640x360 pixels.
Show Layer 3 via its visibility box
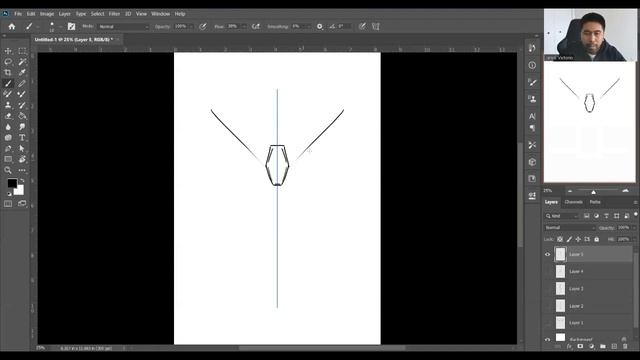(547, 289)
